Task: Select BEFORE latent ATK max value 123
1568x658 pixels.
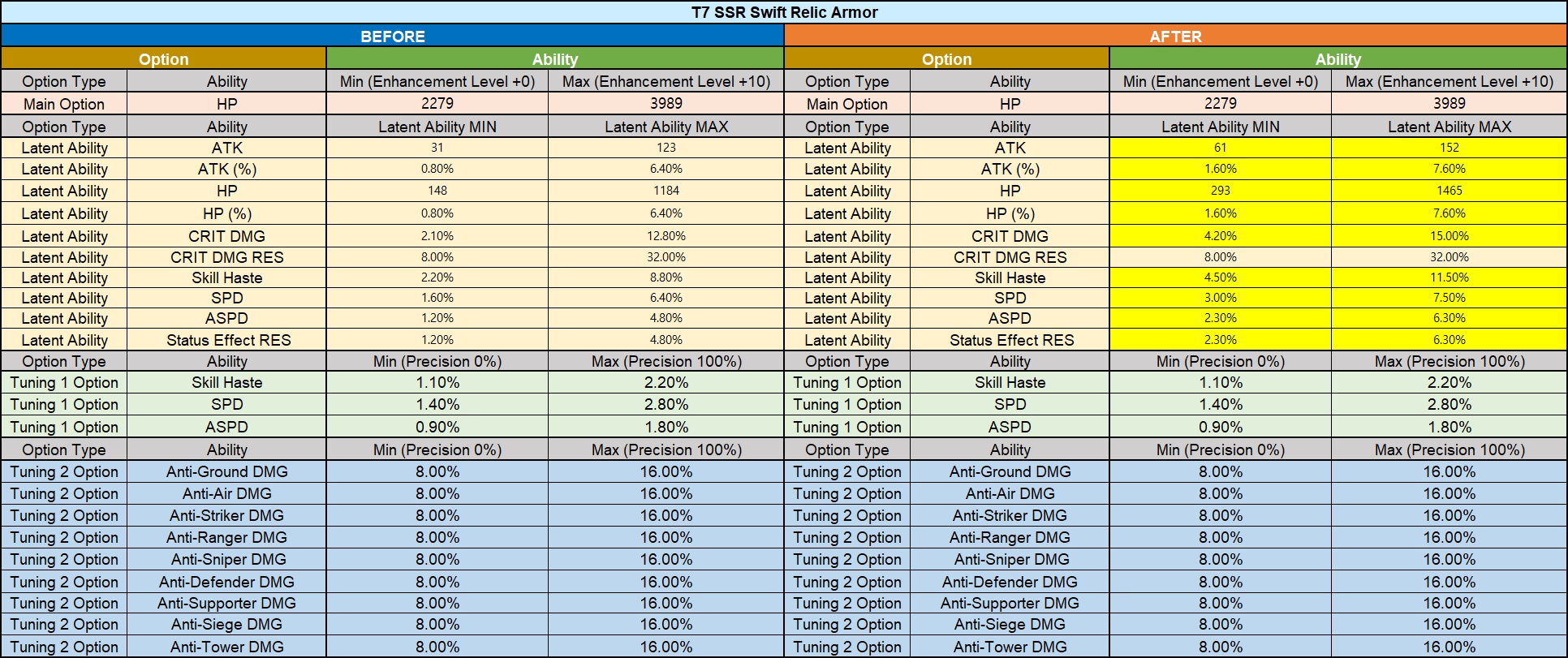Action: [x=666, y=148]
